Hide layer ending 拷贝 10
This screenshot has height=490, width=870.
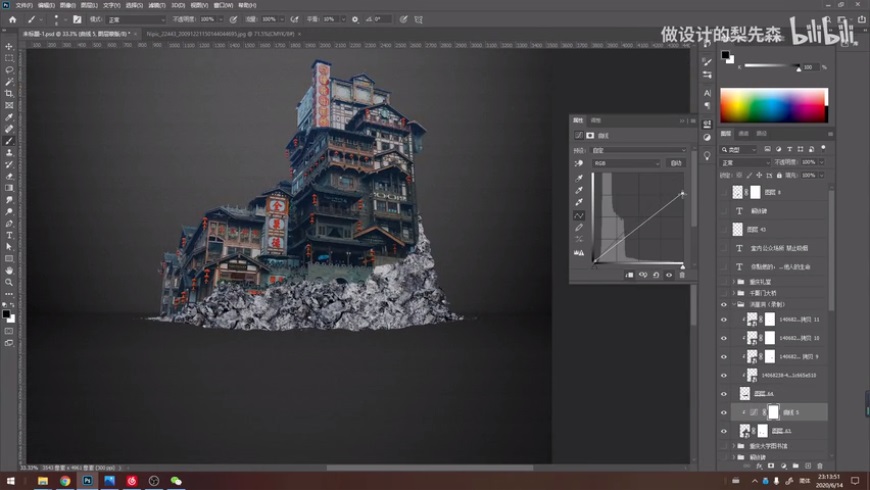click(x=724, y=338)
